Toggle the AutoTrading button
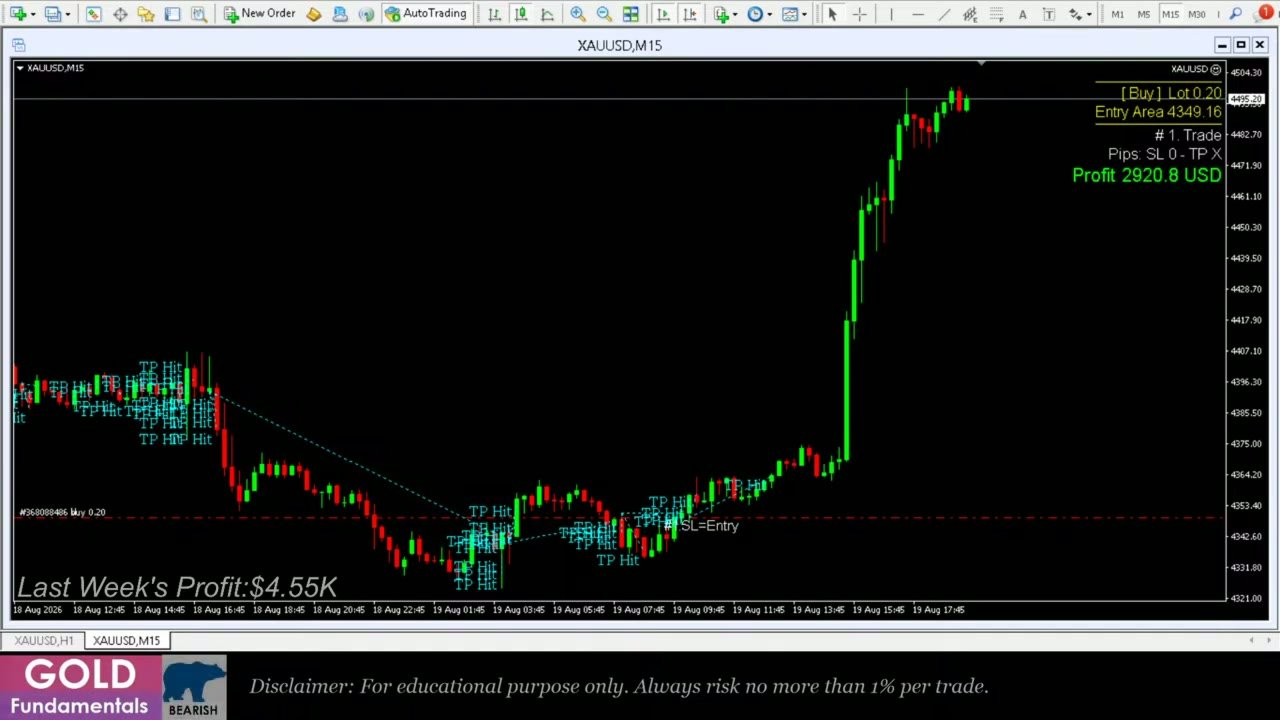Viewport: 1280px width, 720px height. click(x=426, y=14)
